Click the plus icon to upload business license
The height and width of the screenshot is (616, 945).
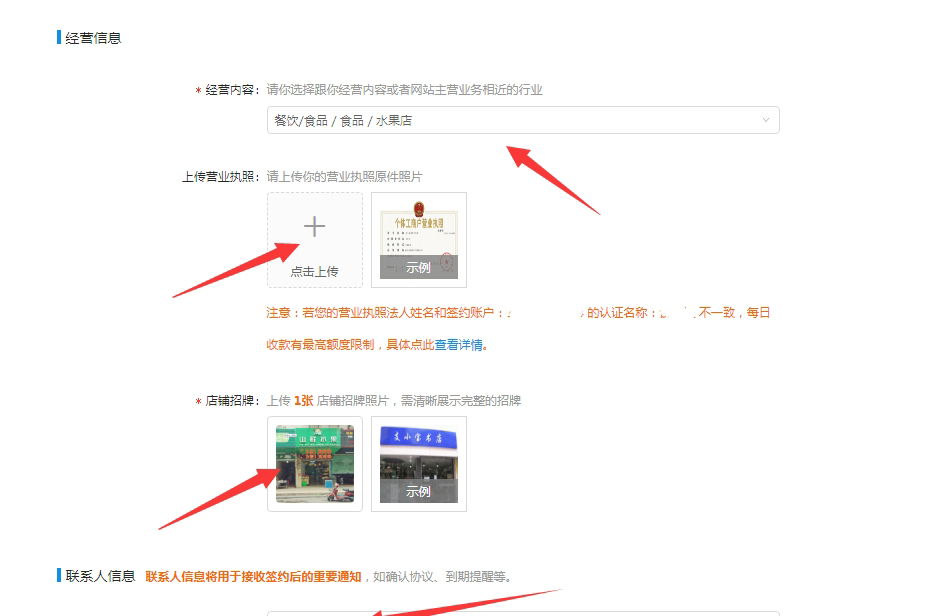[314, 227]
